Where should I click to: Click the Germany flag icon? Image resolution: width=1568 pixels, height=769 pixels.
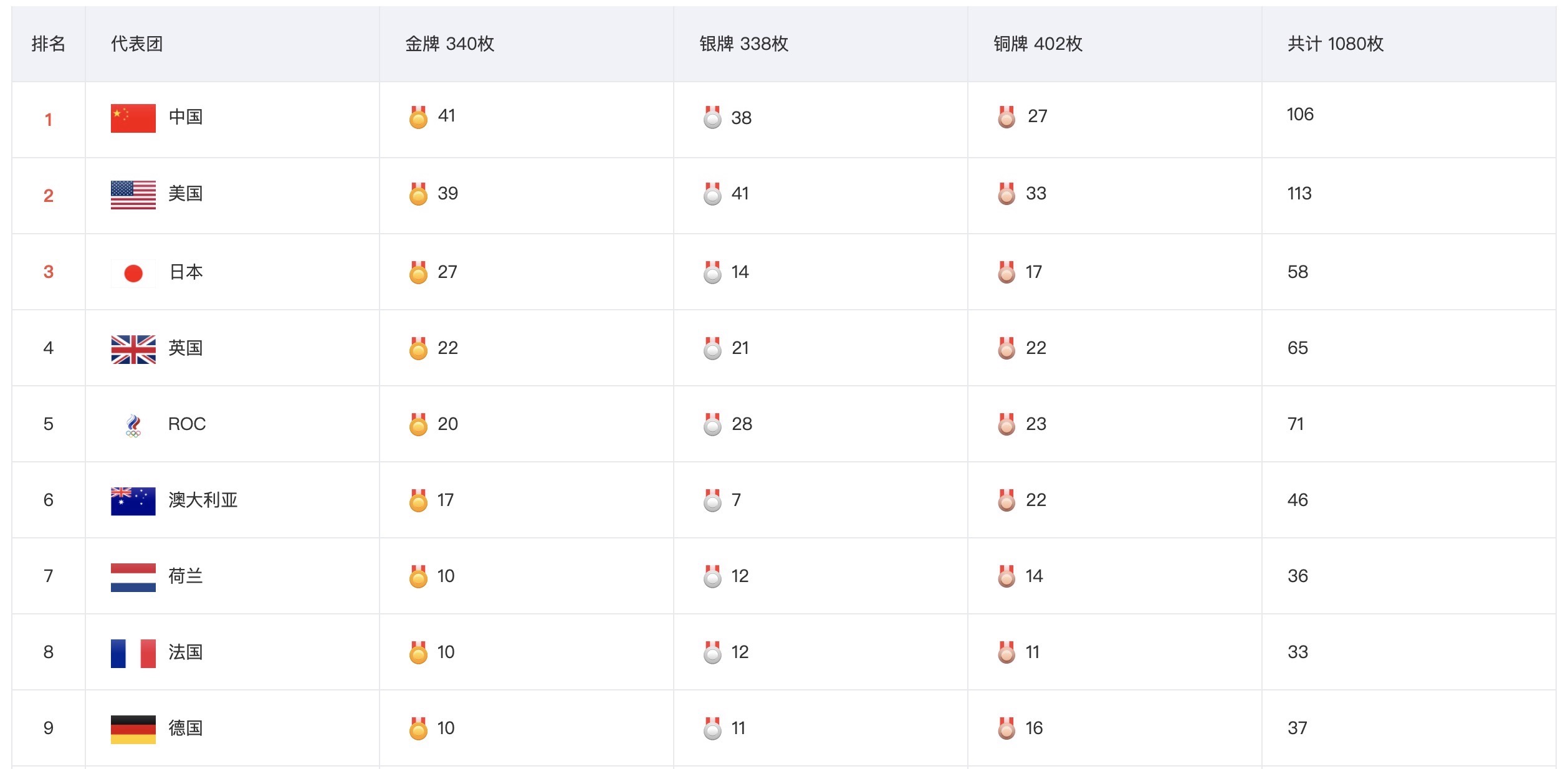point(133,729)
